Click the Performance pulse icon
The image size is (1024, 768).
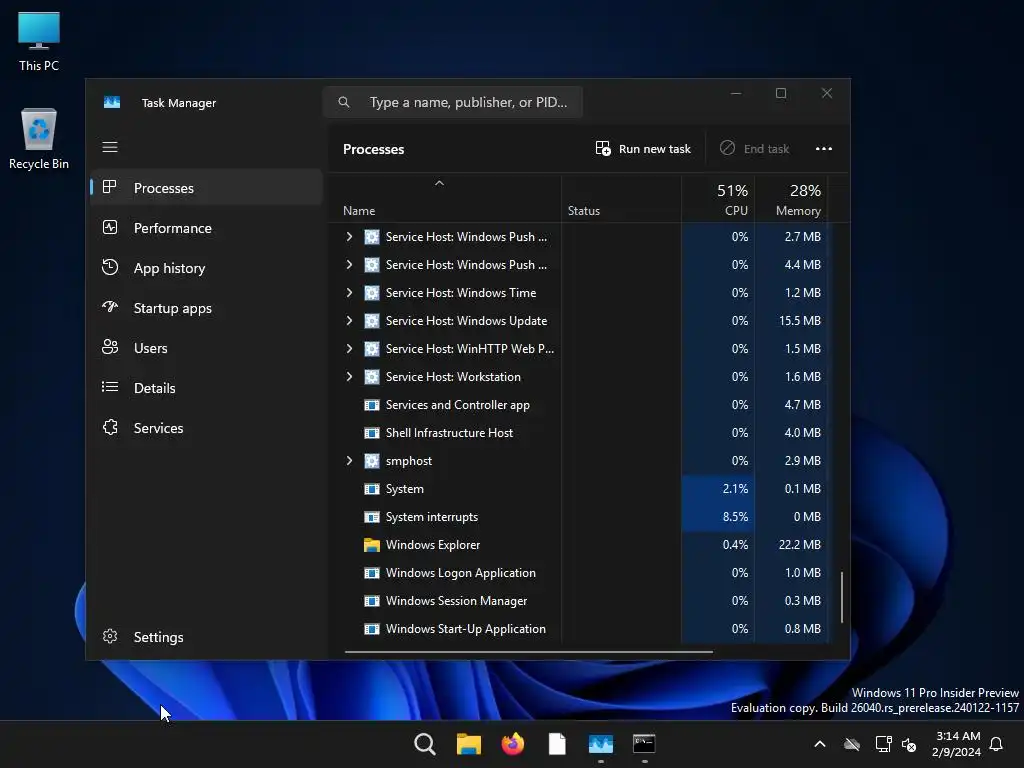110,227
